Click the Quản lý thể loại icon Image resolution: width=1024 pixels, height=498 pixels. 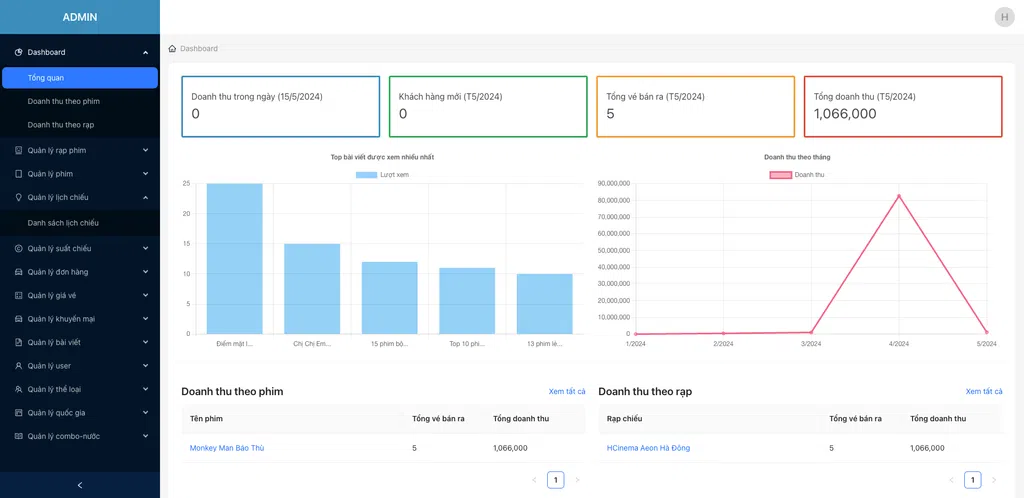[x=18, y=390]
